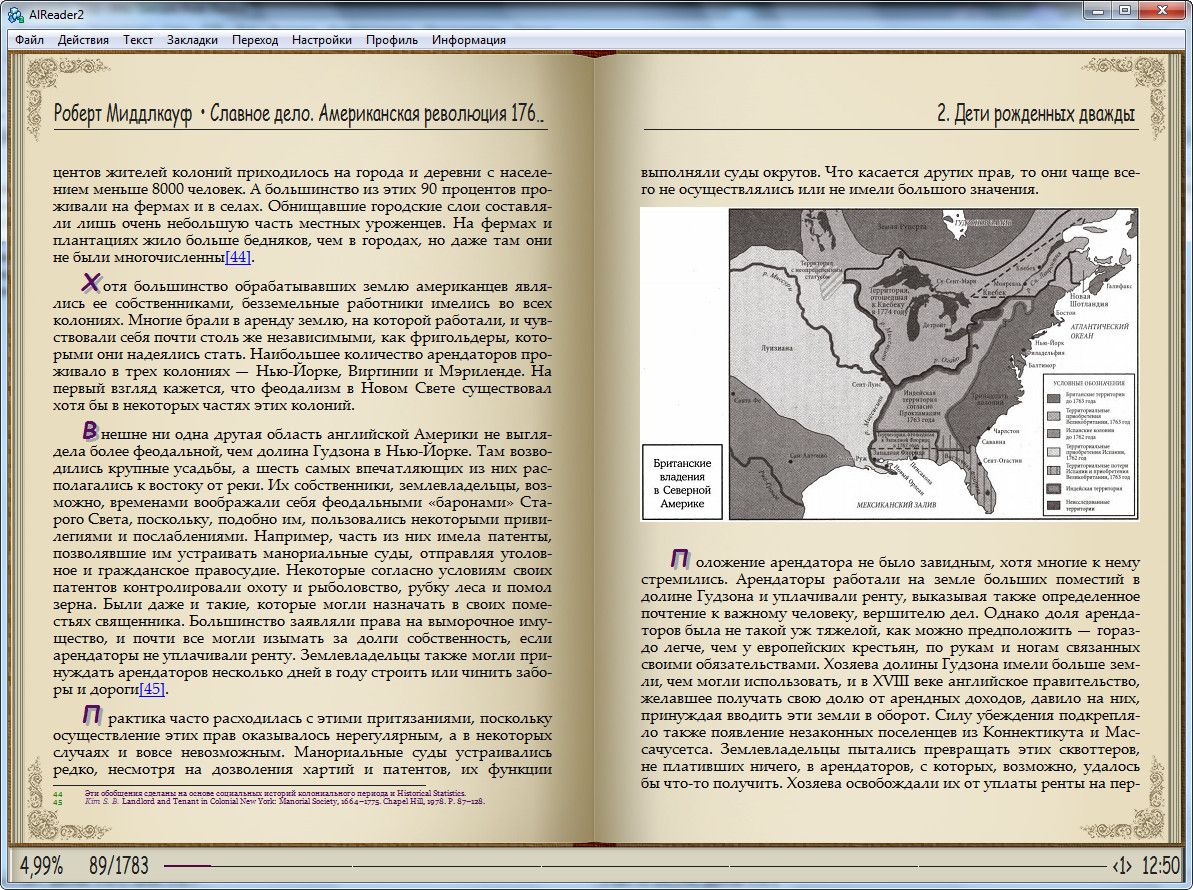The width and height of the screenshot is (1193, 890).
Task: Click the chapter title '2. Дети рожденных дважды'
Action: pyautogui.click(x=1035, y=113)
